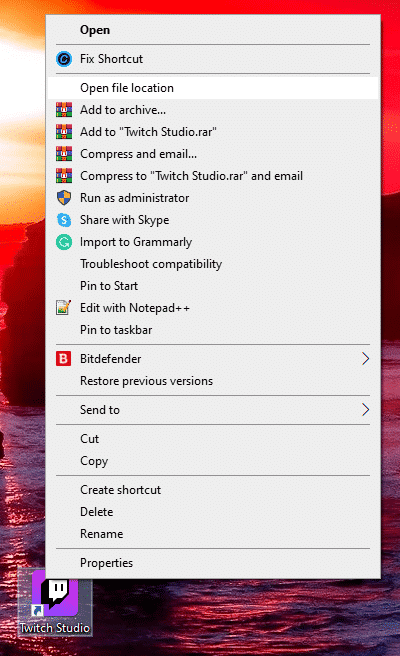This screenshot has height=656, width=400.
Task: Open Properties from the context menu
Action: [x=213, y=563]
